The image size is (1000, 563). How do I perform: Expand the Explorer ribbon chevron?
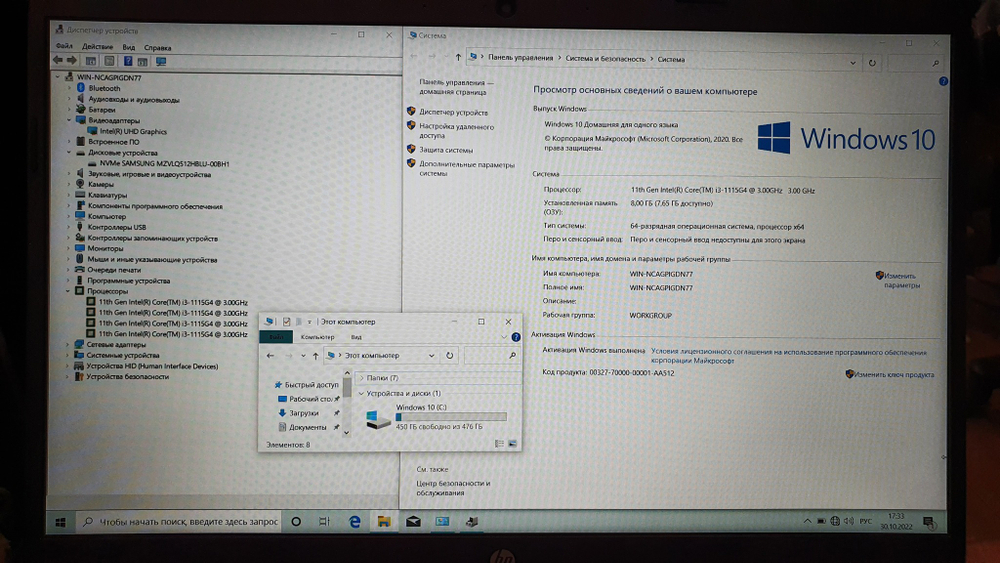click(503, 337)
